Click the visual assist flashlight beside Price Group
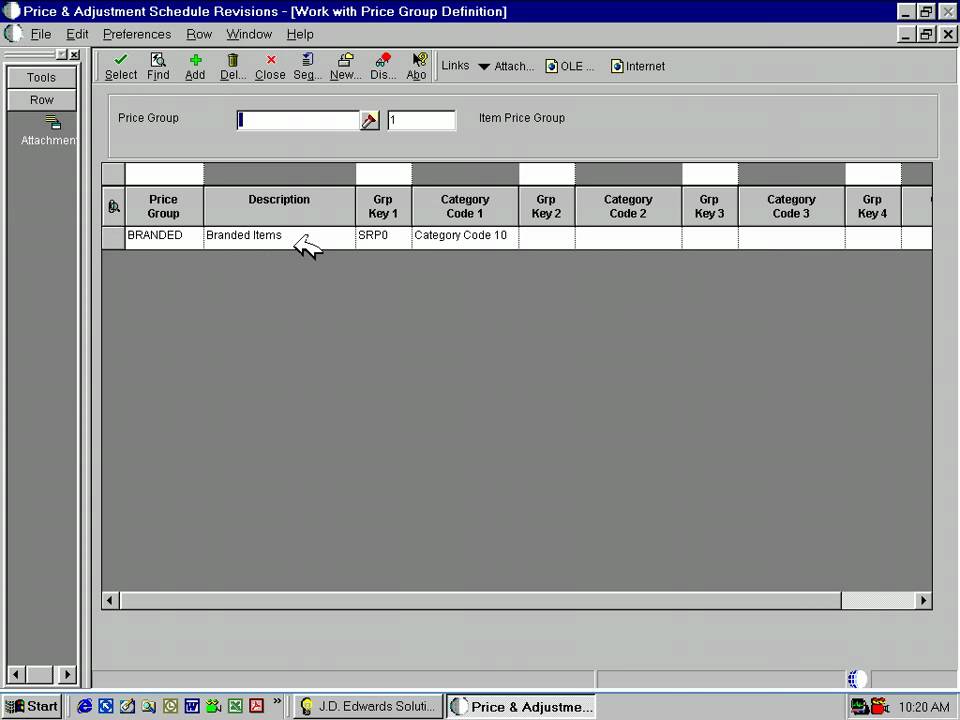 [x=370, y=120]
